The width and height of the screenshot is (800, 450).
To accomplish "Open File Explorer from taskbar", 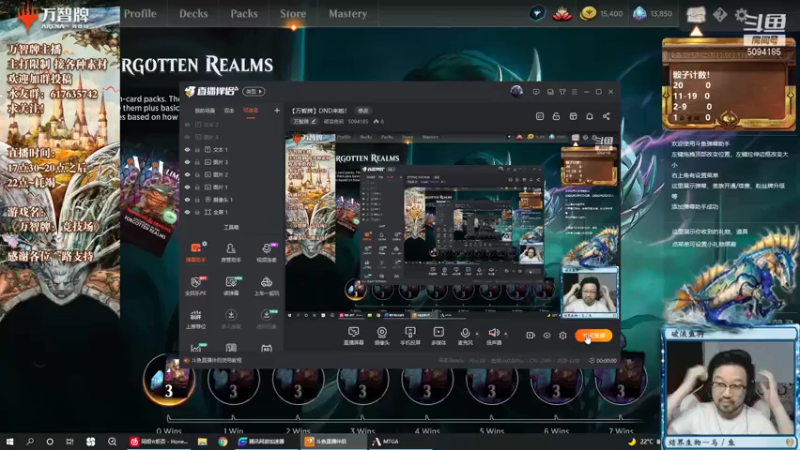I will (203, 441).
